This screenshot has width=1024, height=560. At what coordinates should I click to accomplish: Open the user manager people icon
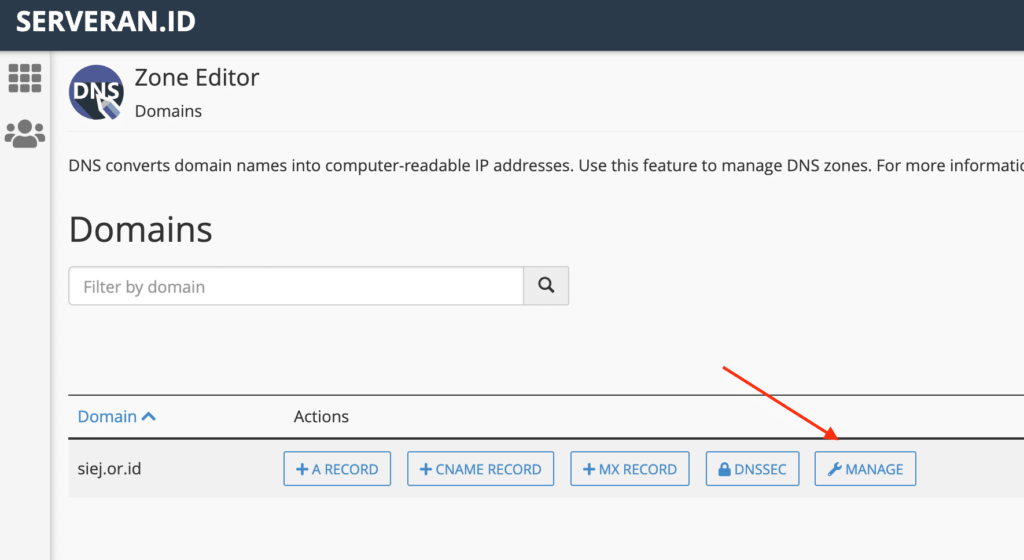25,134
